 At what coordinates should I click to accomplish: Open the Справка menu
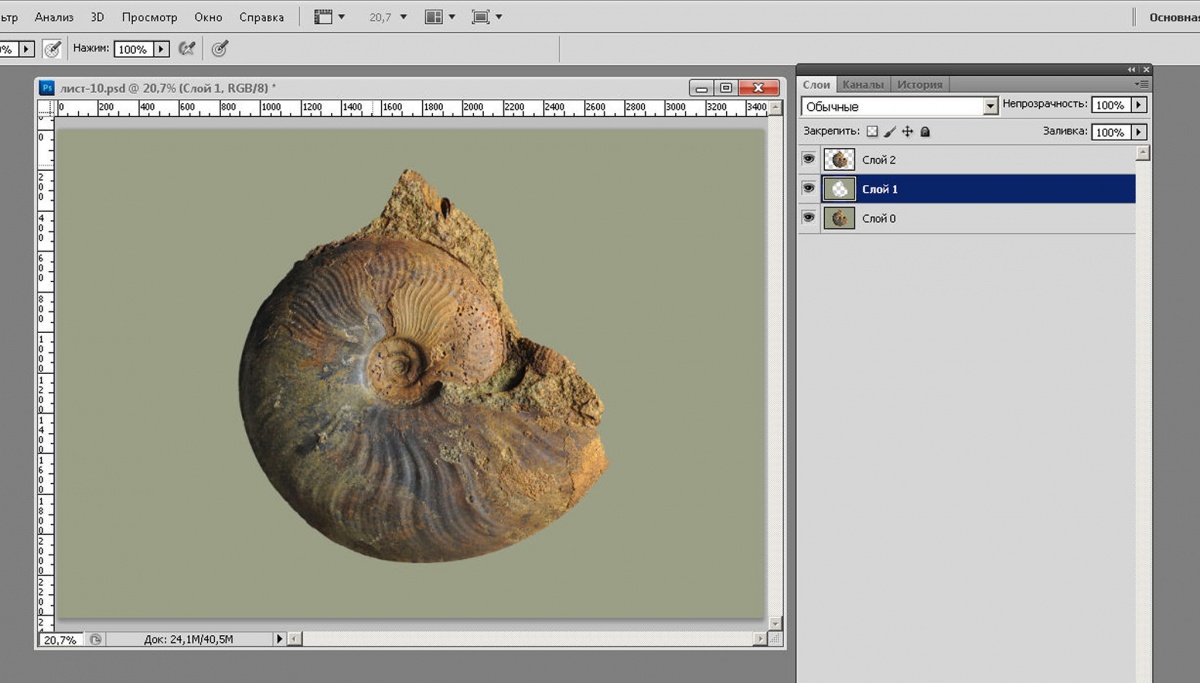click(261, 17)
